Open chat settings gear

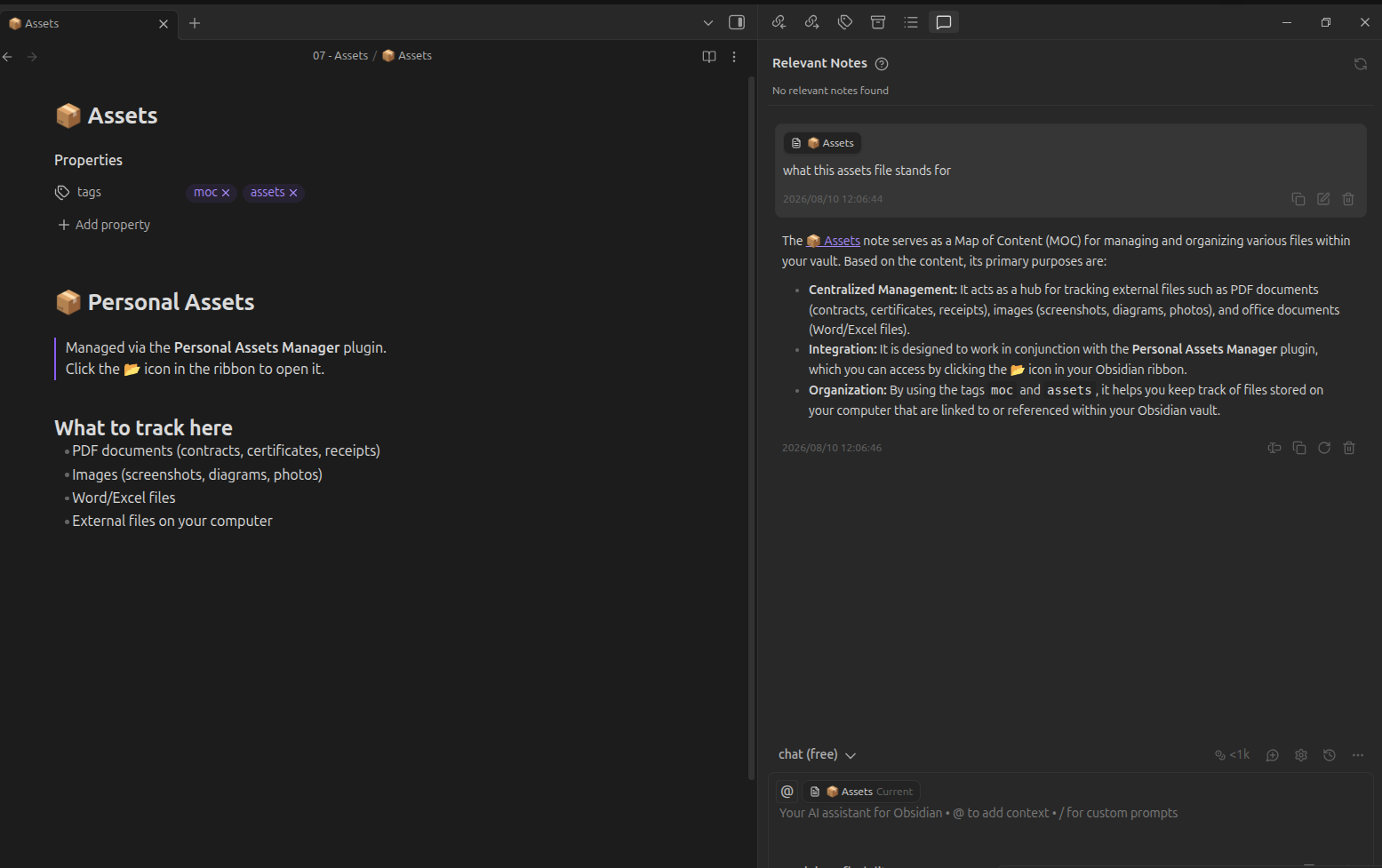pos(1301,755)
